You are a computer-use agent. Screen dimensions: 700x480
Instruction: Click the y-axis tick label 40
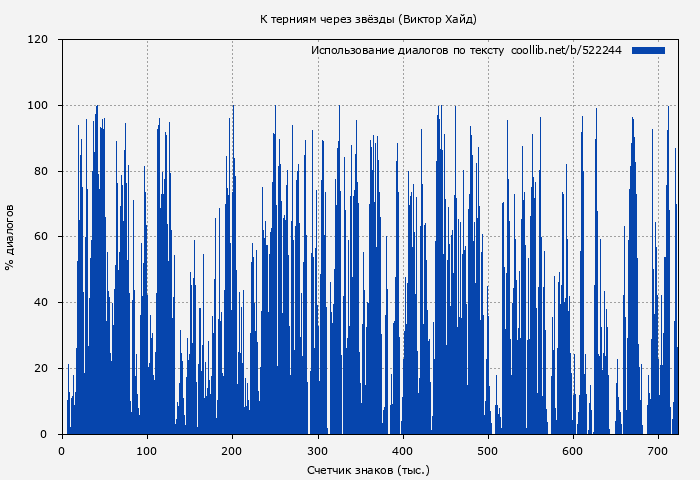(41, 303)
